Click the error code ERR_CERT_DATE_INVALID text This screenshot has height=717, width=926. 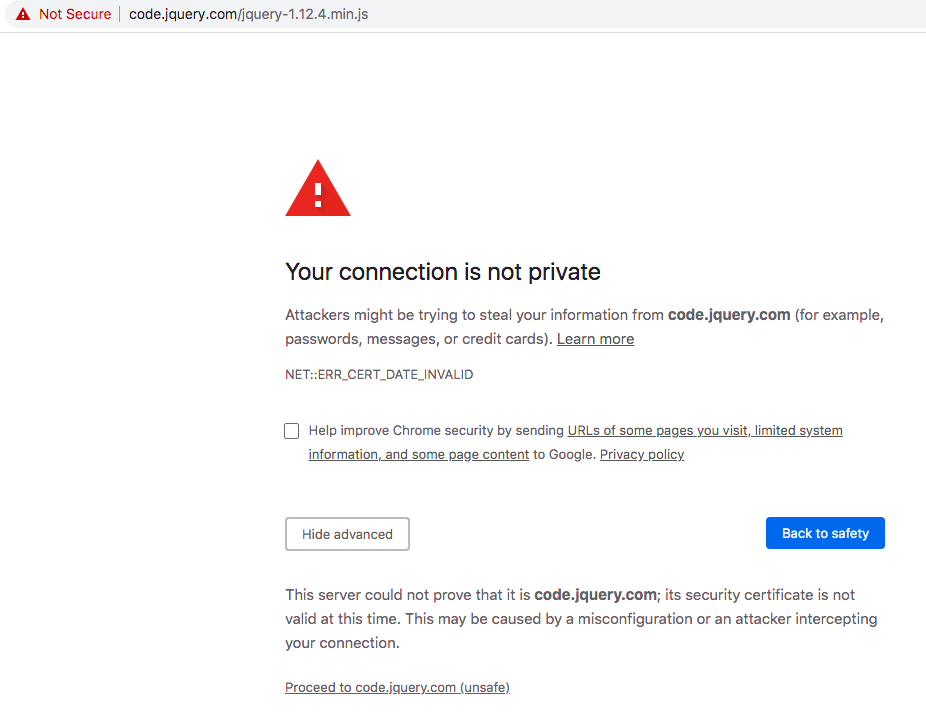click(378, 374)
